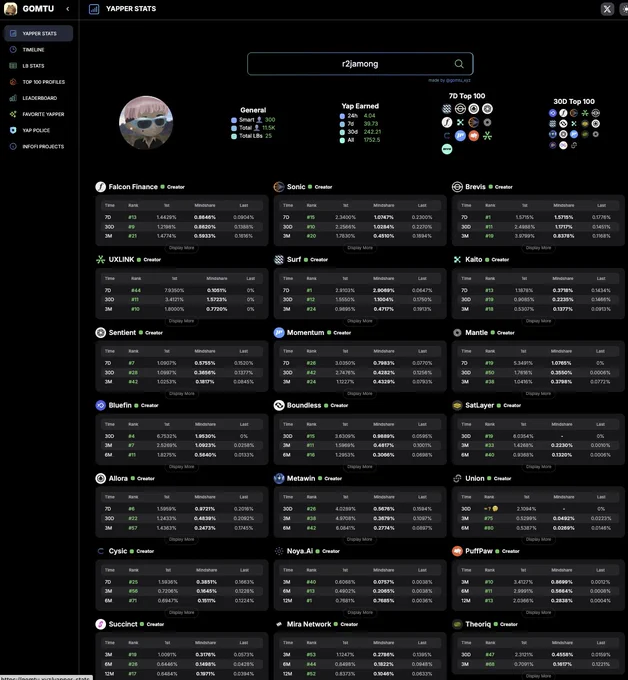Click the Yap Earned heading
Viewport: 628px width, 680px height.
coord(360,106)
